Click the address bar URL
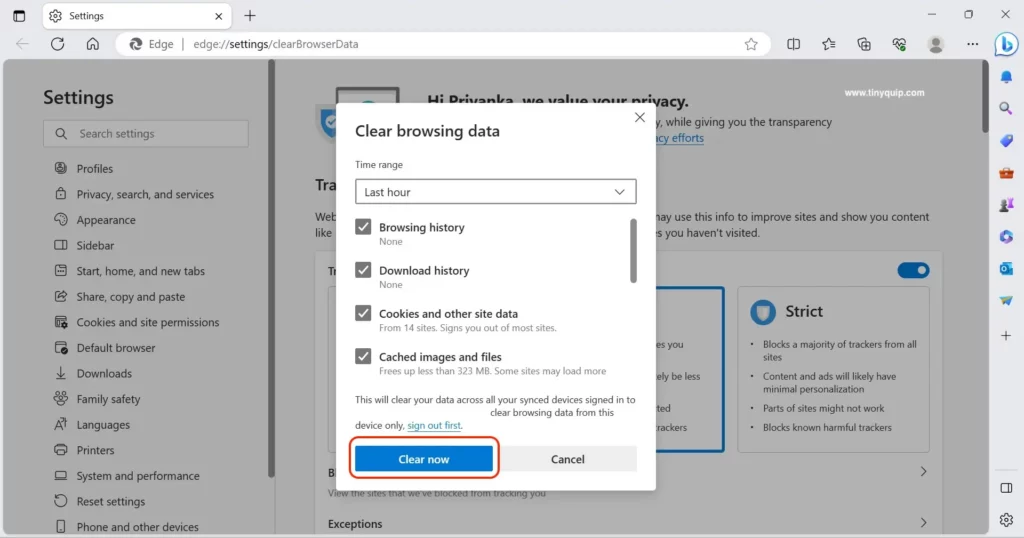The width and height of the screenshot is (1024, 538). [x=276, y=44]
